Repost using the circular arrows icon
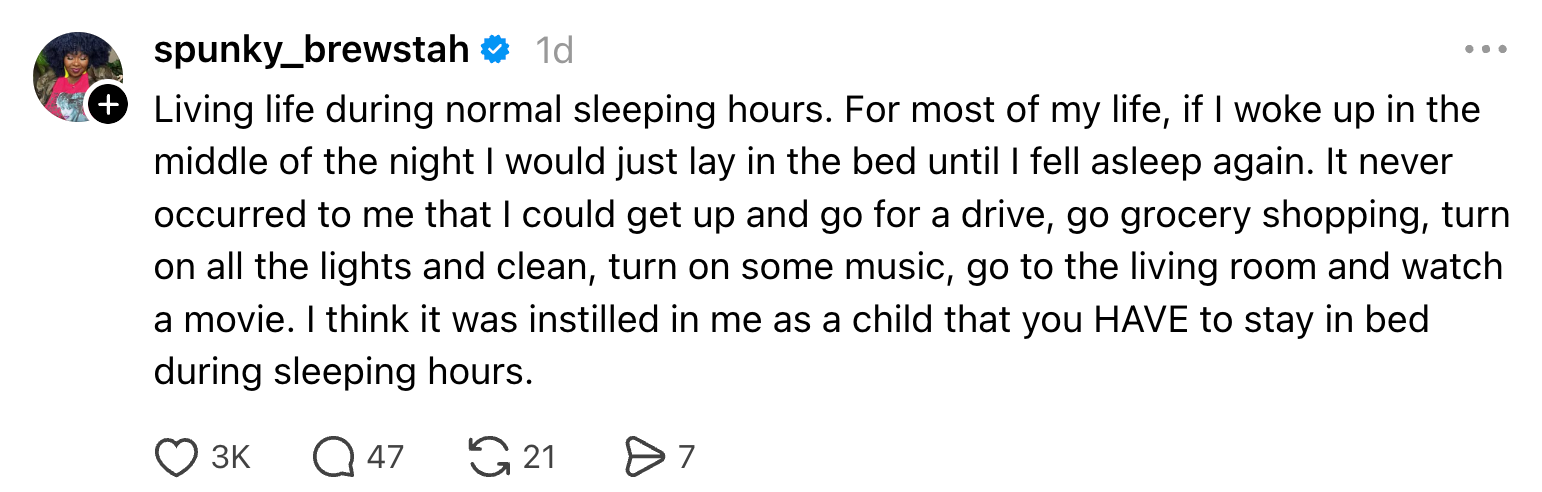1542x492 pixels. click(489, 457)
